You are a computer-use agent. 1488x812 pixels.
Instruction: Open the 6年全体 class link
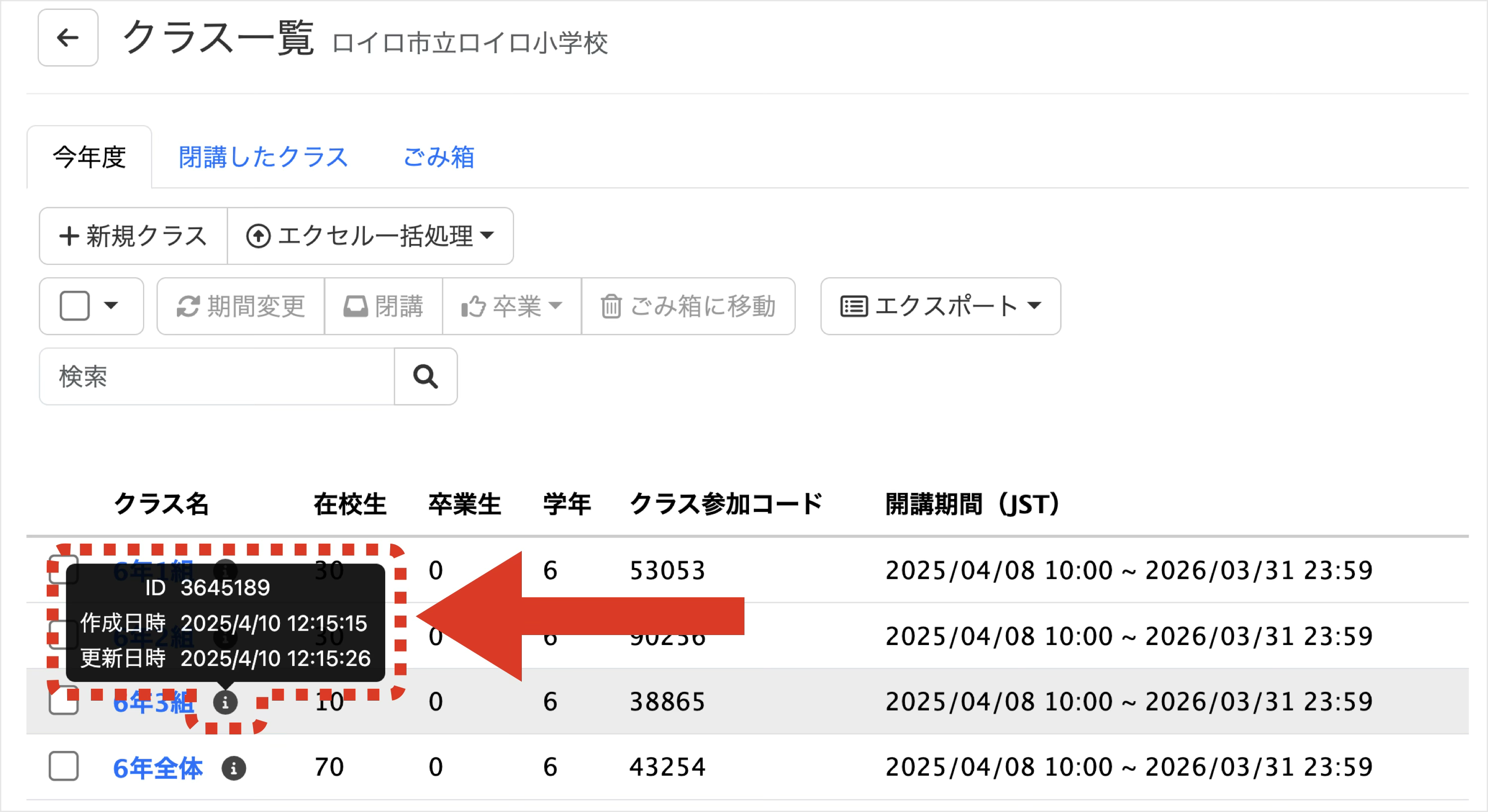(x=158, y=768)
